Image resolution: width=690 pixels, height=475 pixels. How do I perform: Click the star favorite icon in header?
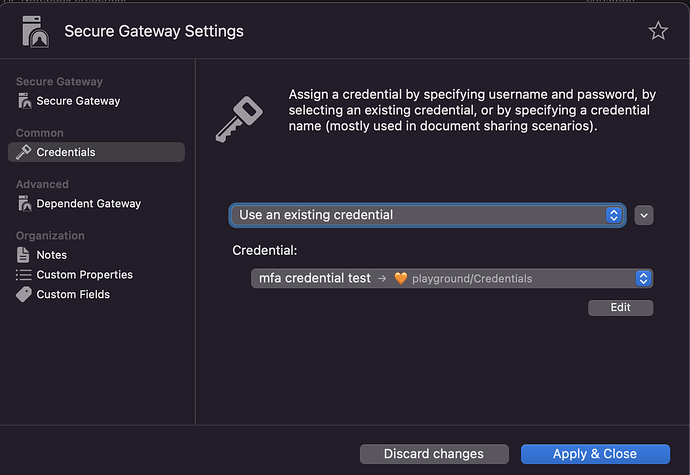coord(657,31)
